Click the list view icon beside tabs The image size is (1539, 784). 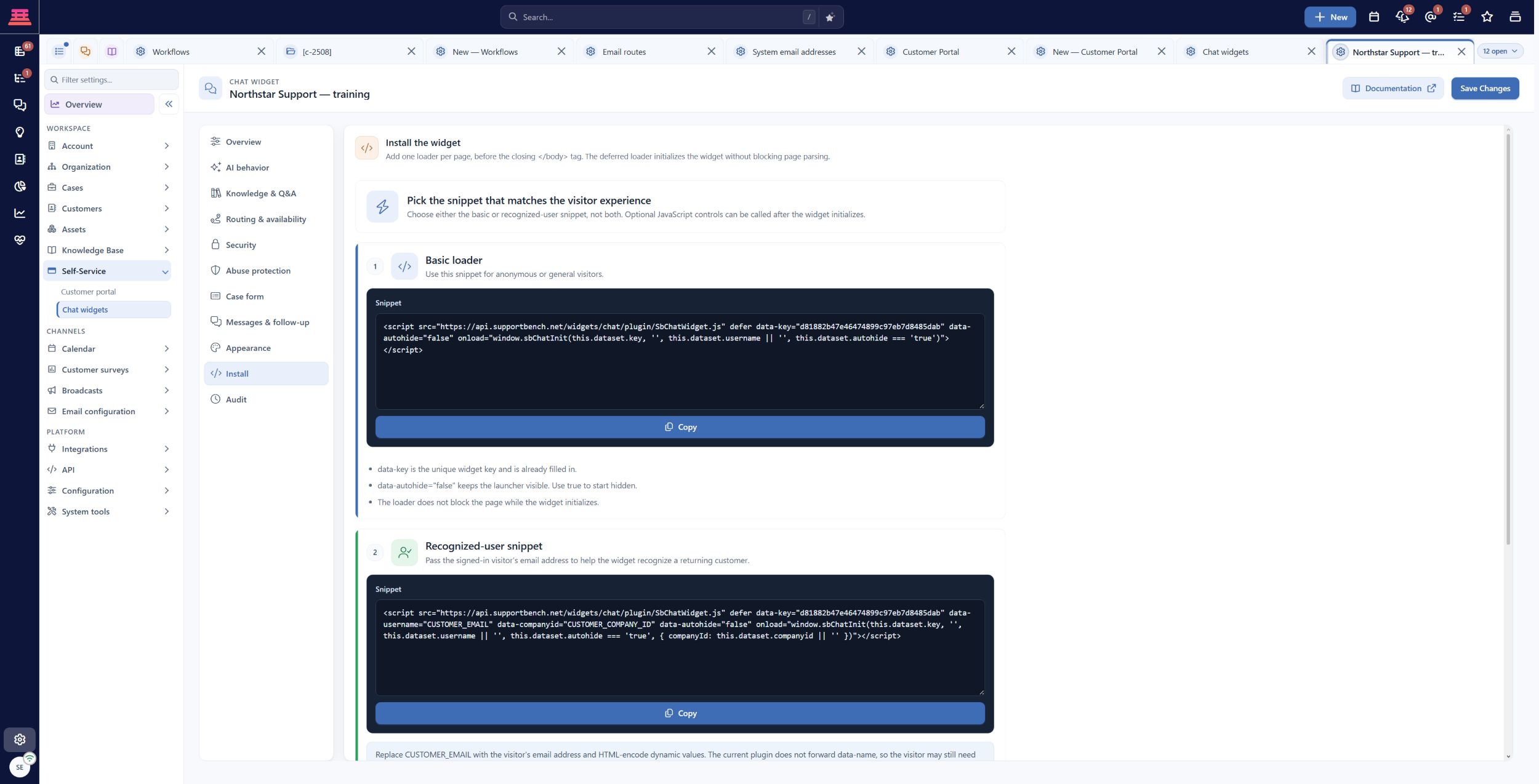pos(59,52)
